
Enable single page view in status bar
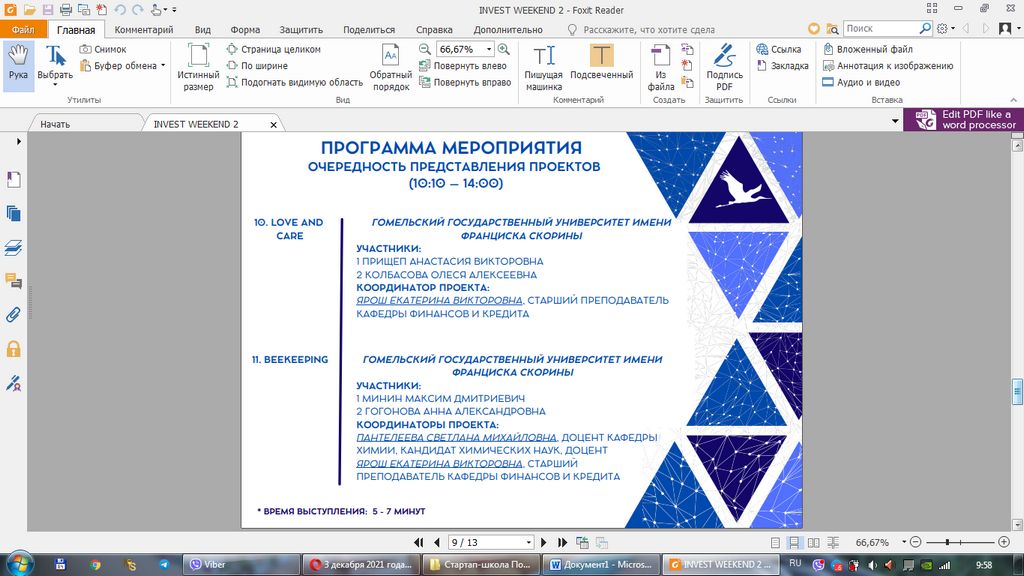(x=775, y=542)
